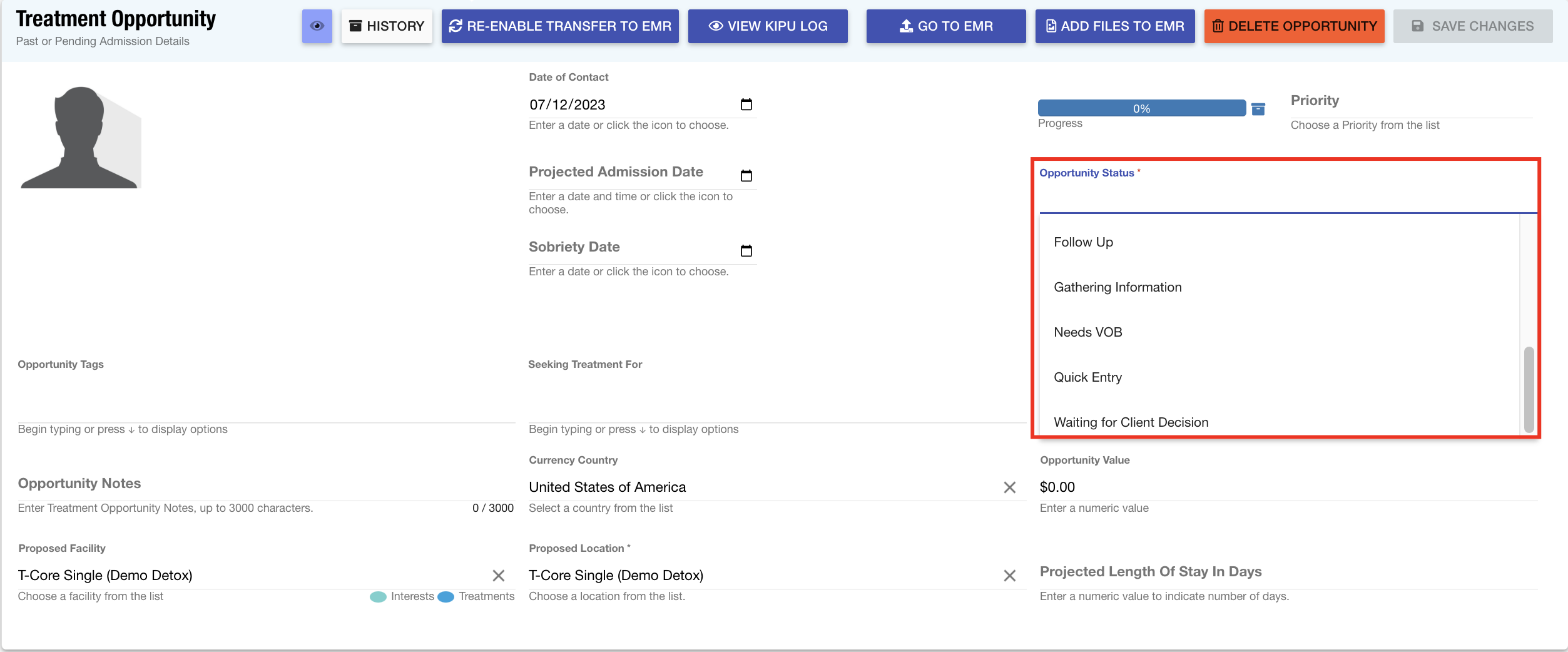Open calendar for Projected Admission Date
Screen dimensions: 1568x652
point(746,176)
